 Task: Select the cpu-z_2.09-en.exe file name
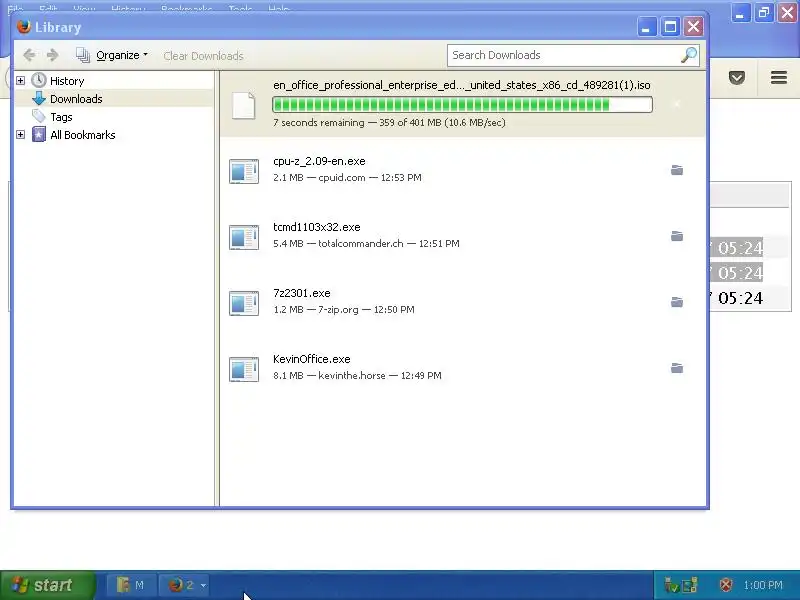[x=319, y=161]
